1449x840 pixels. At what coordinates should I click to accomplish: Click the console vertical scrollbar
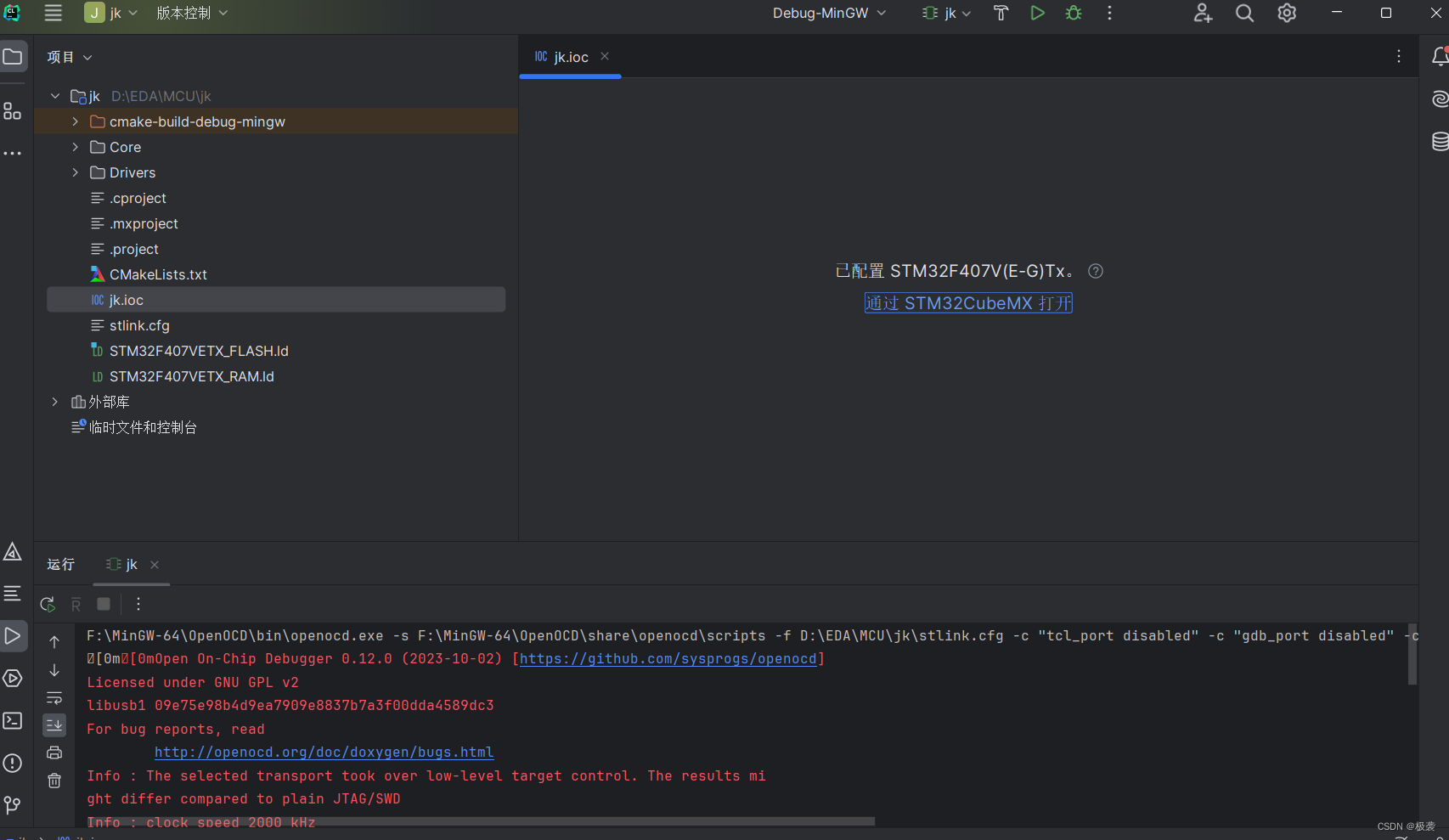[x=1412, y=654]
